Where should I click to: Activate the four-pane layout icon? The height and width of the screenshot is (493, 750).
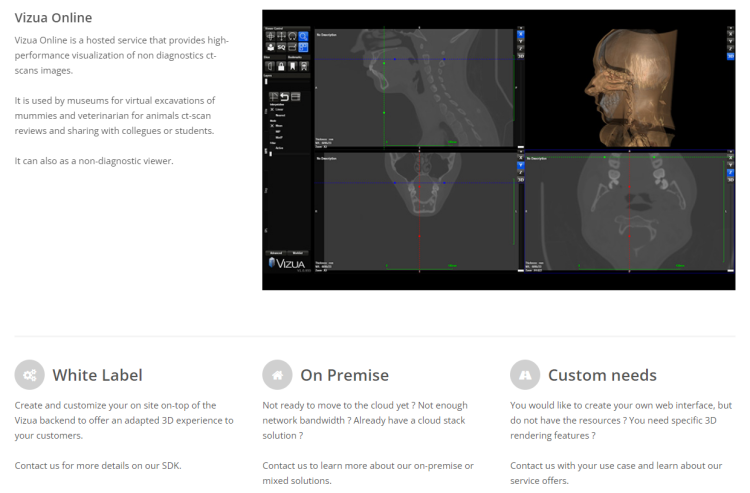(x=303, y=47)
